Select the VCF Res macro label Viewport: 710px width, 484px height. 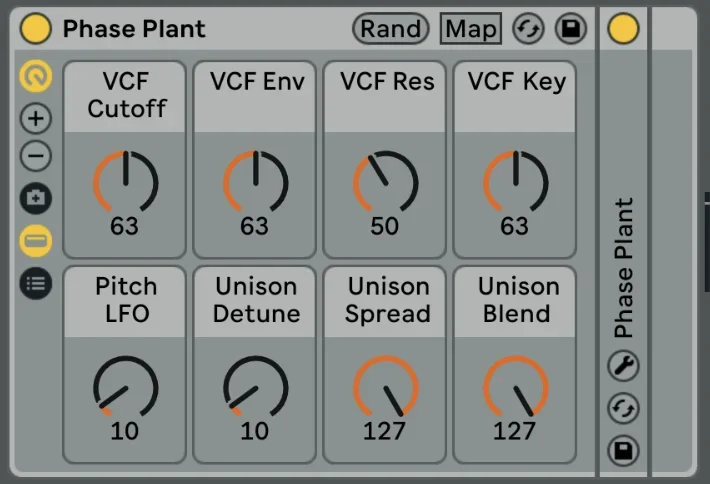point(387,82)
